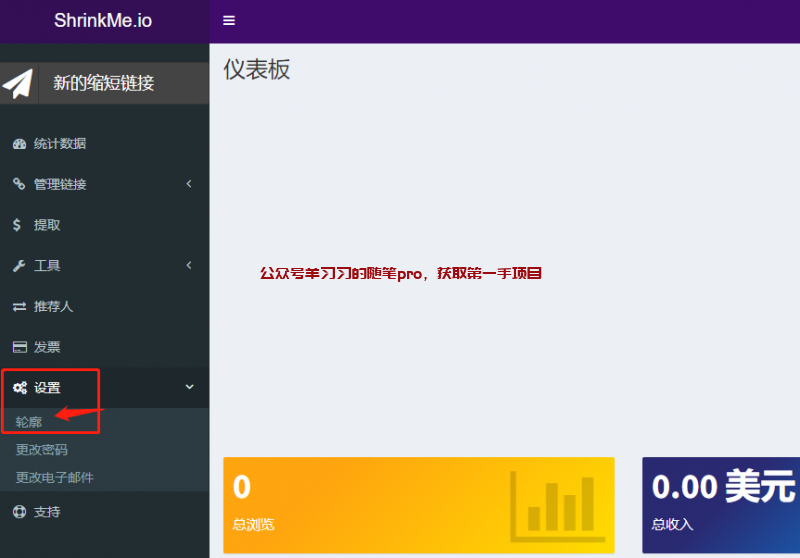Click the wrench icon for 工具
The width and height of the screenshot is (800, 558).
tap(18, 266)
